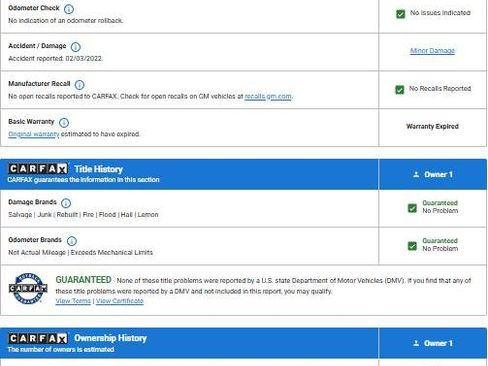Click the Accident reported 02/03/2022 text
This screenshot has height=366, width=488.
55,58
